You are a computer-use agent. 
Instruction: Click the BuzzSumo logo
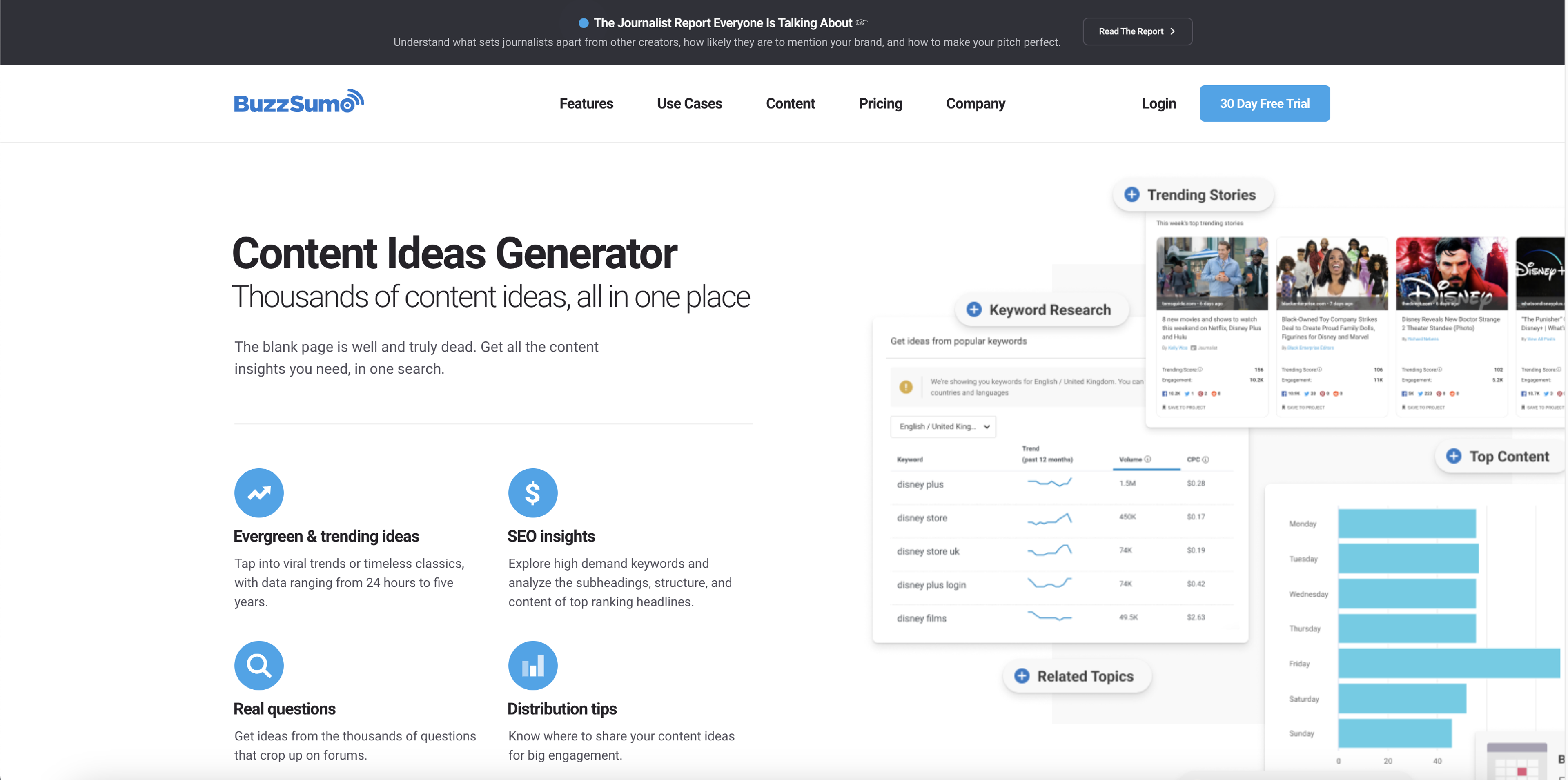298,102
